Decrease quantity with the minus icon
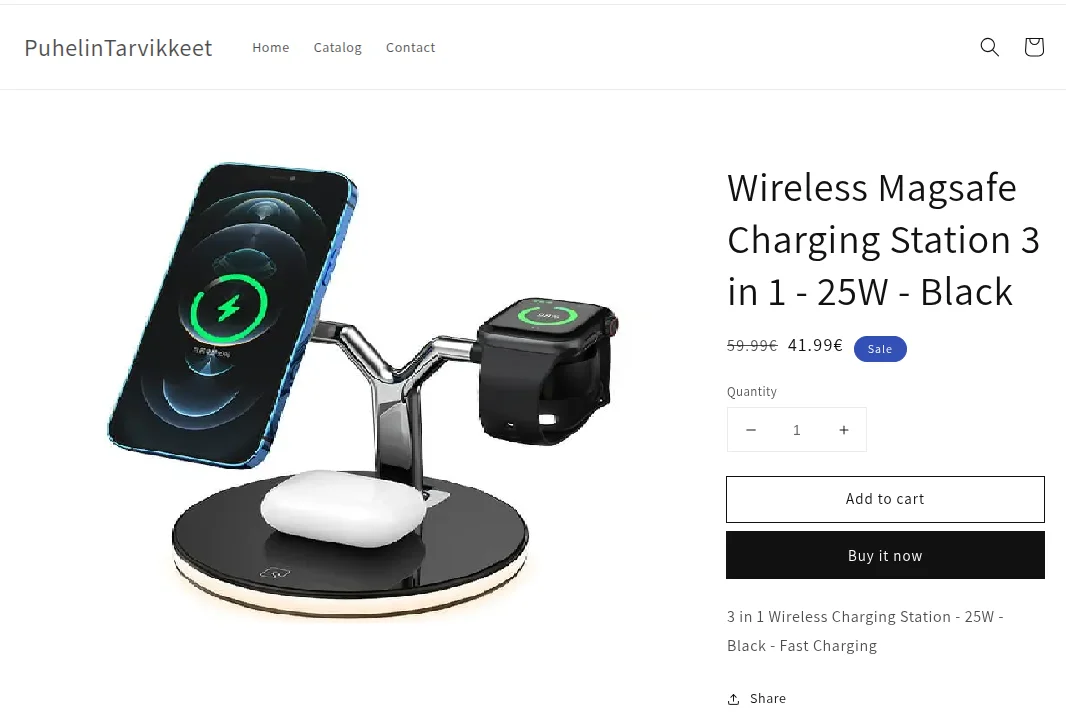This screenshot has height=718, width=1066. (751, 430)
